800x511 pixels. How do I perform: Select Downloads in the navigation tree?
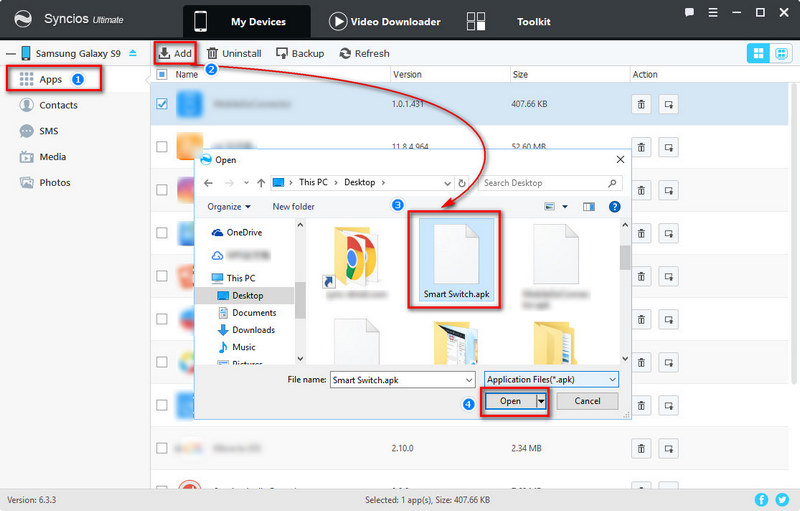(x=246, y=330)
